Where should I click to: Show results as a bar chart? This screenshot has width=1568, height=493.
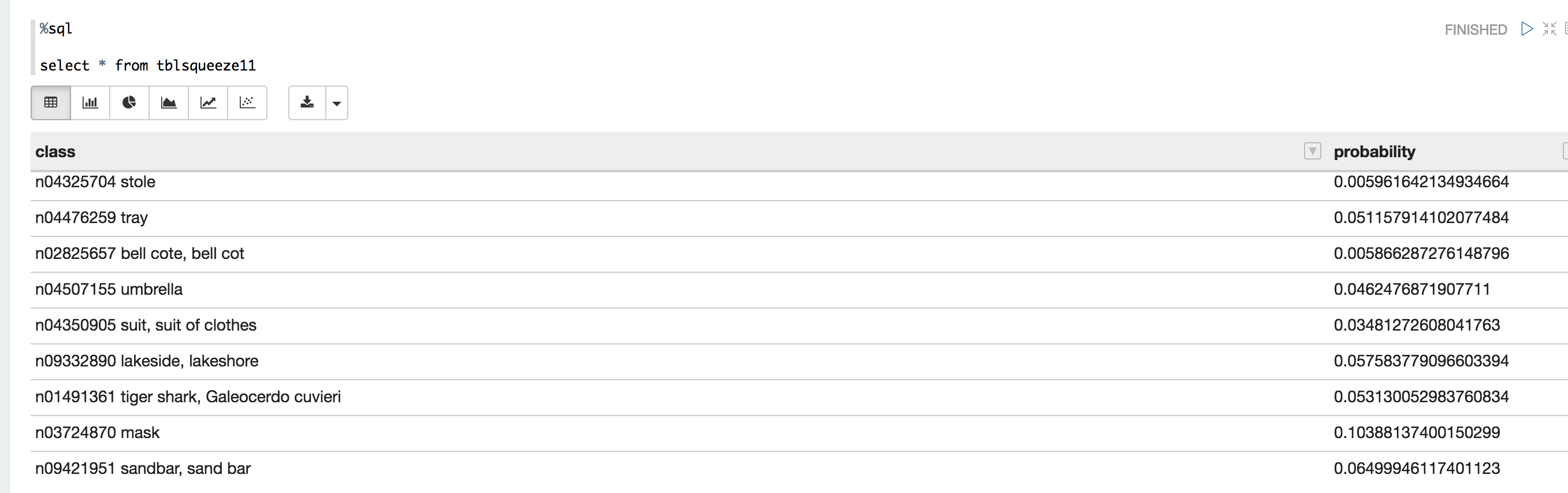coord(90,103)
